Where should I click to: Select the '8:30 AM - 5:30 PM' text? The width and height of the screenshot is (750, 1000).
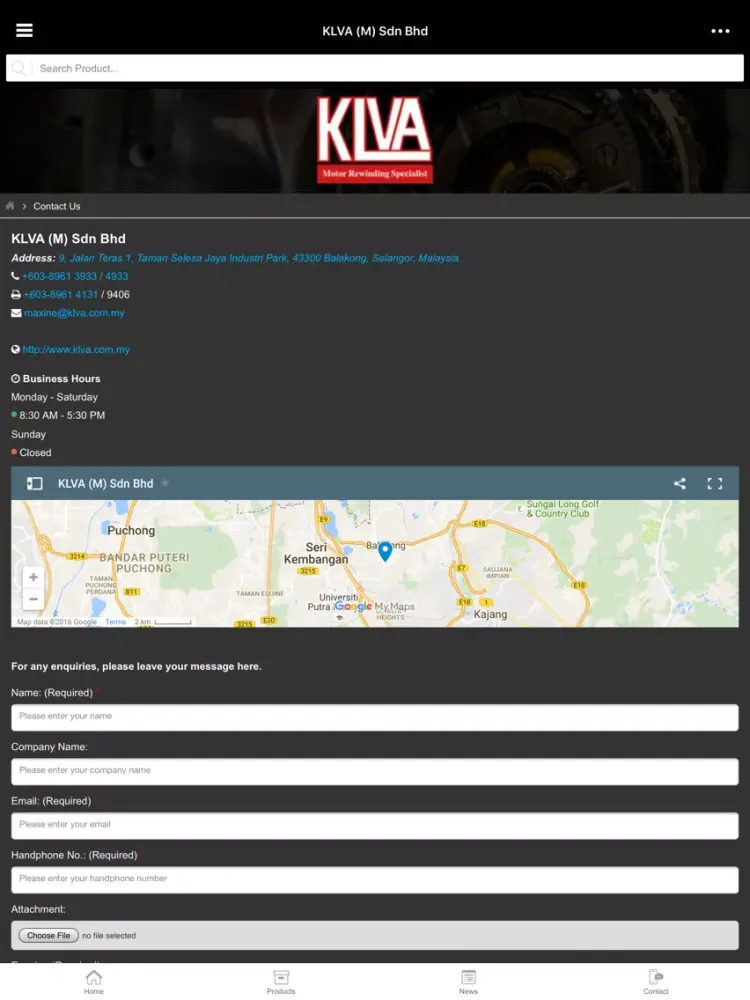pyautogui.click(x=62, y=415)
